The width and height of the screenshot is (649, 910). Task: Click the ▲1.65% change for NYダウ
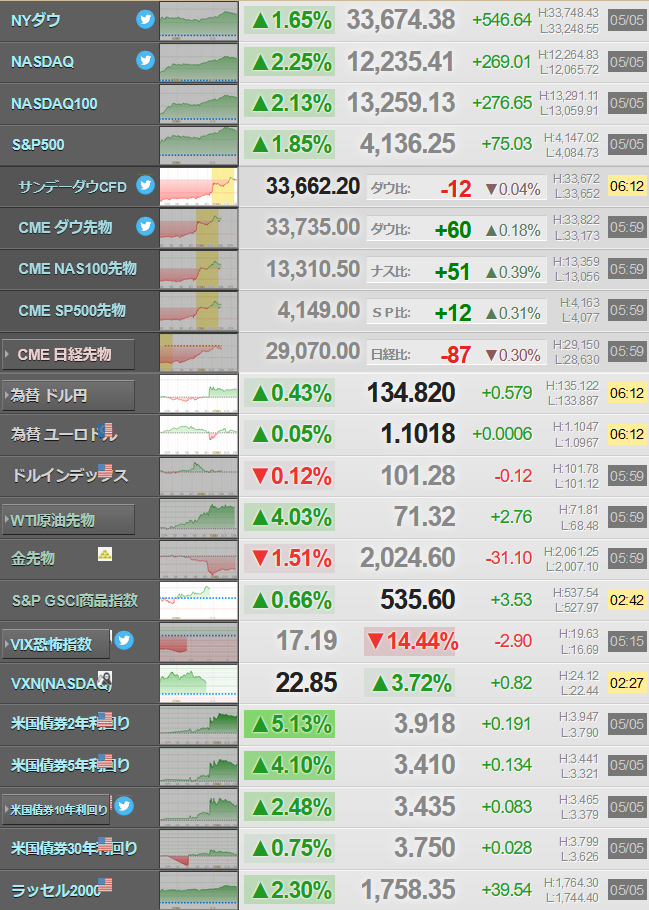click(290, 20)
